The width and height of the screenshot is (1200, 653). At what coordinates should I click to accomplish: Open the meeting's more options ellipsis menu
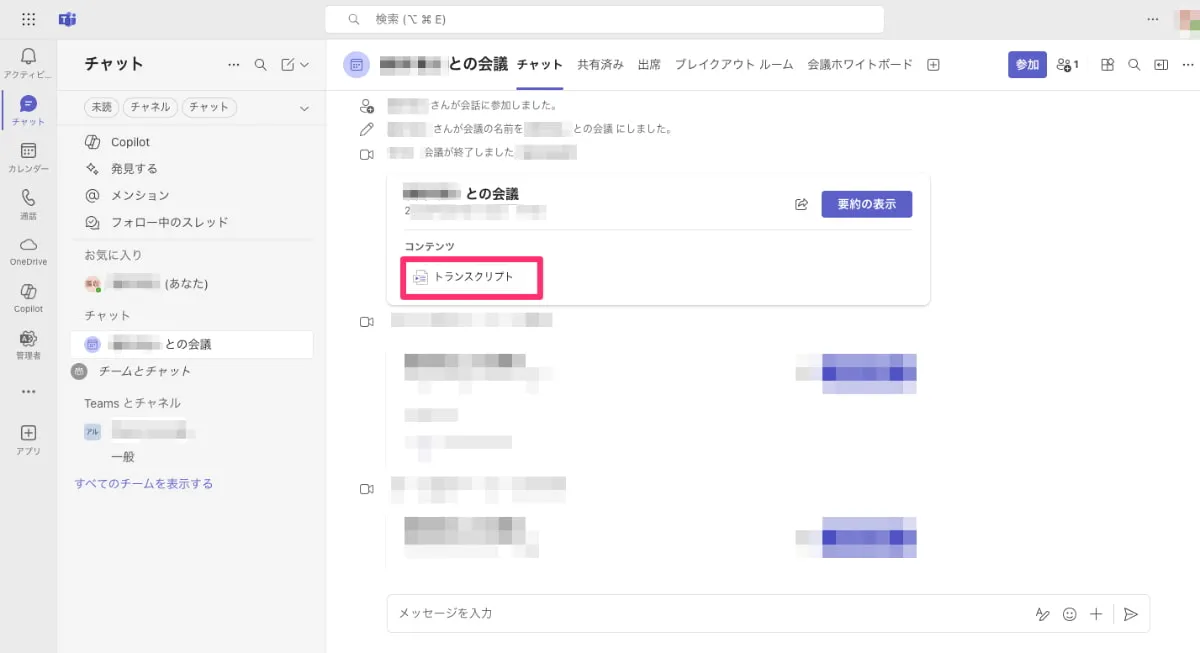click(1186, 64)
